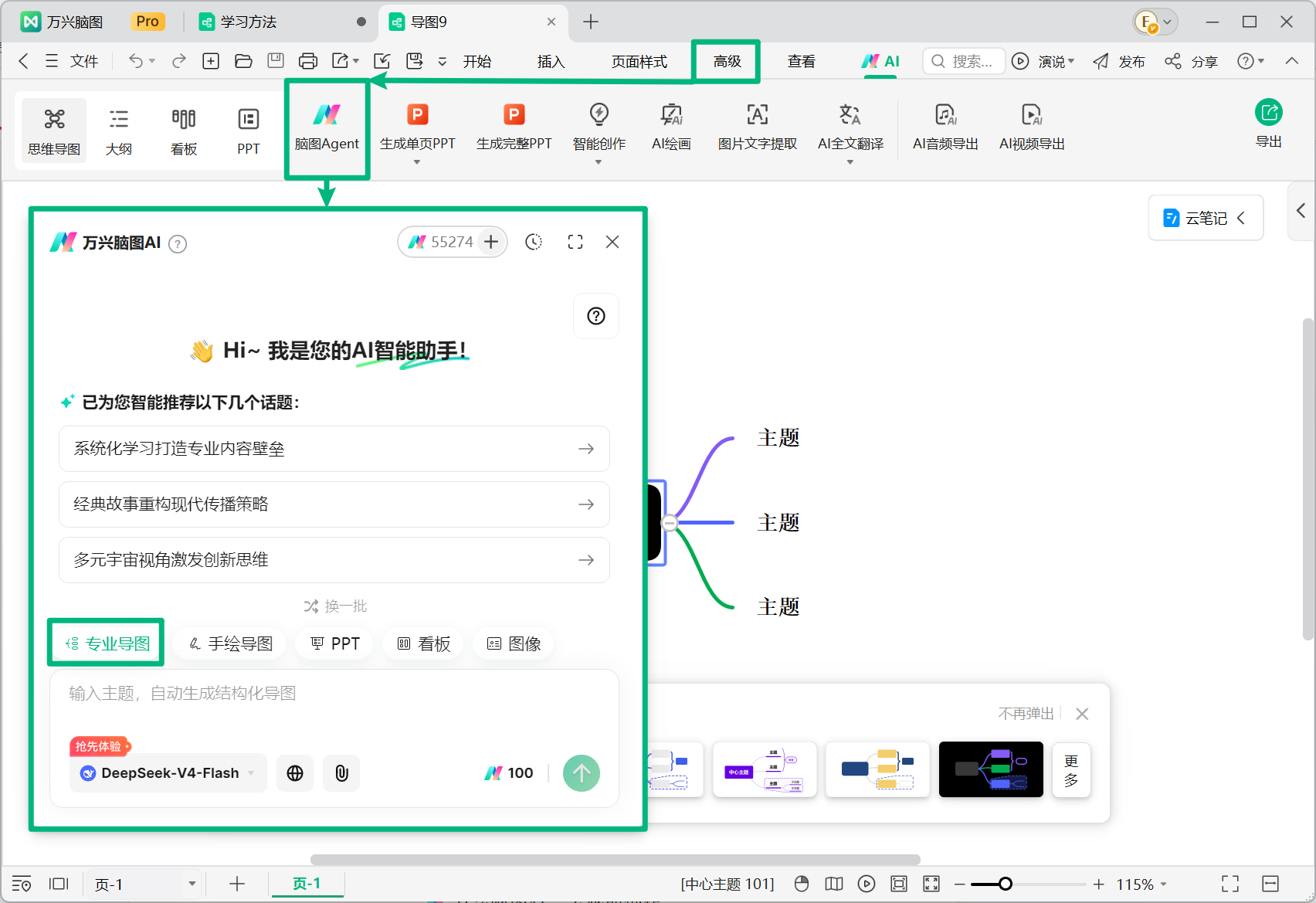Collapse the ribbon with up chevron
This screenshot has height=903, width=1316.
click(x=1291, y=61)
